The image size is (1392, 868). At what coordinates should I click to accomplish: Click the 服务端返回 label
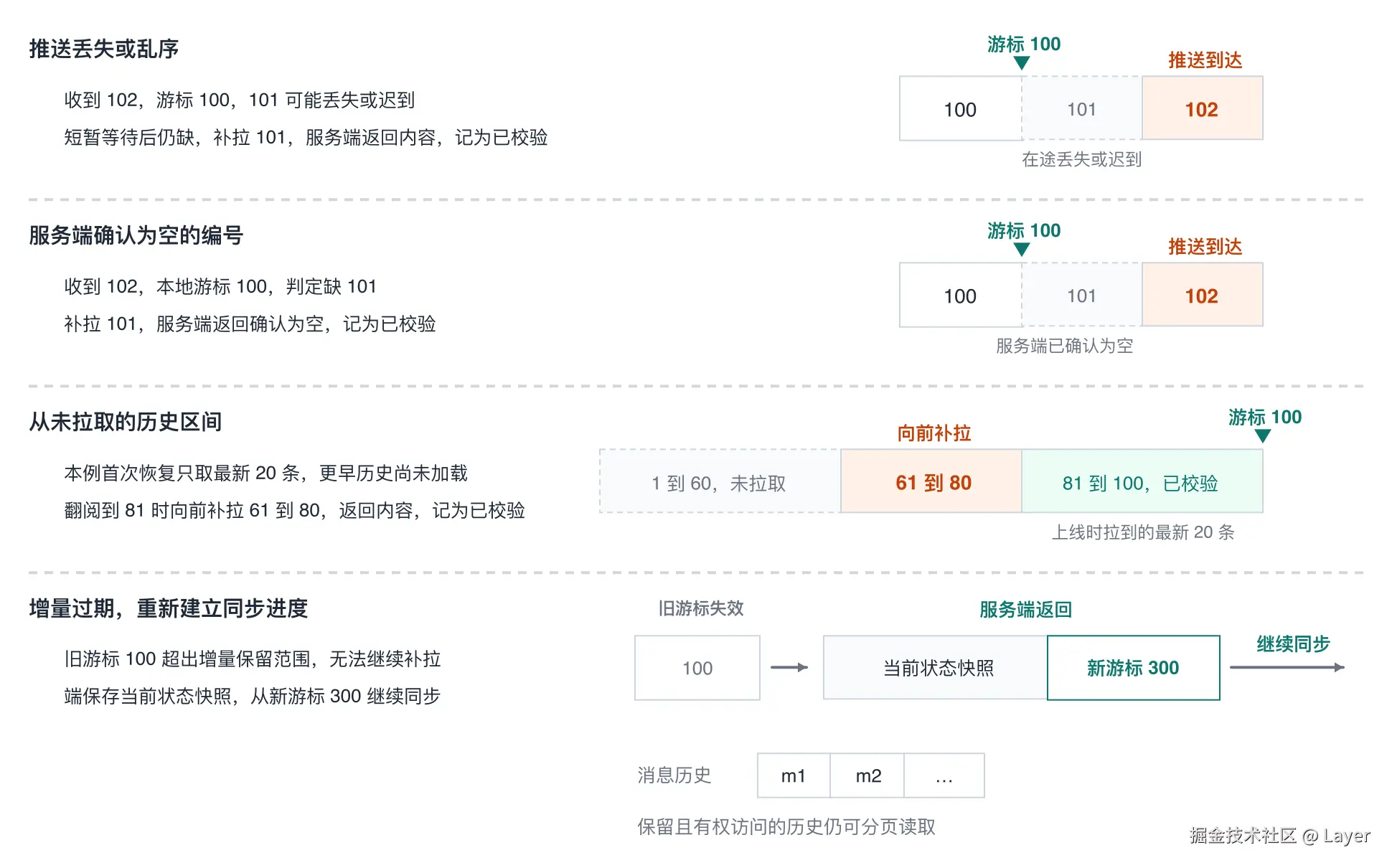[x=1026, y=610]
